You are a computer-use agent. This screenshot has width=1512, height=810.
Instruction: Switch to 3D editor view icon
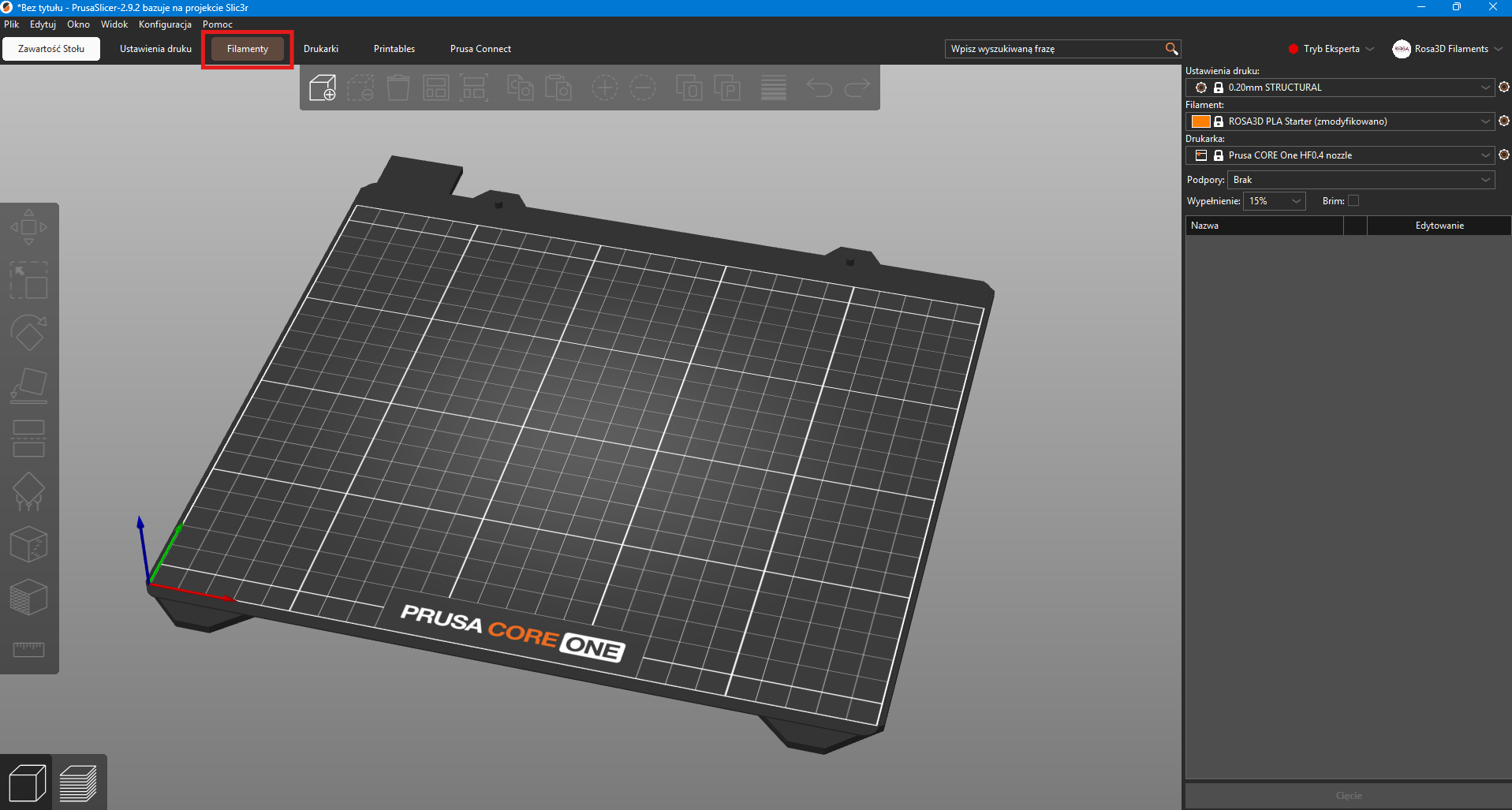27,783
